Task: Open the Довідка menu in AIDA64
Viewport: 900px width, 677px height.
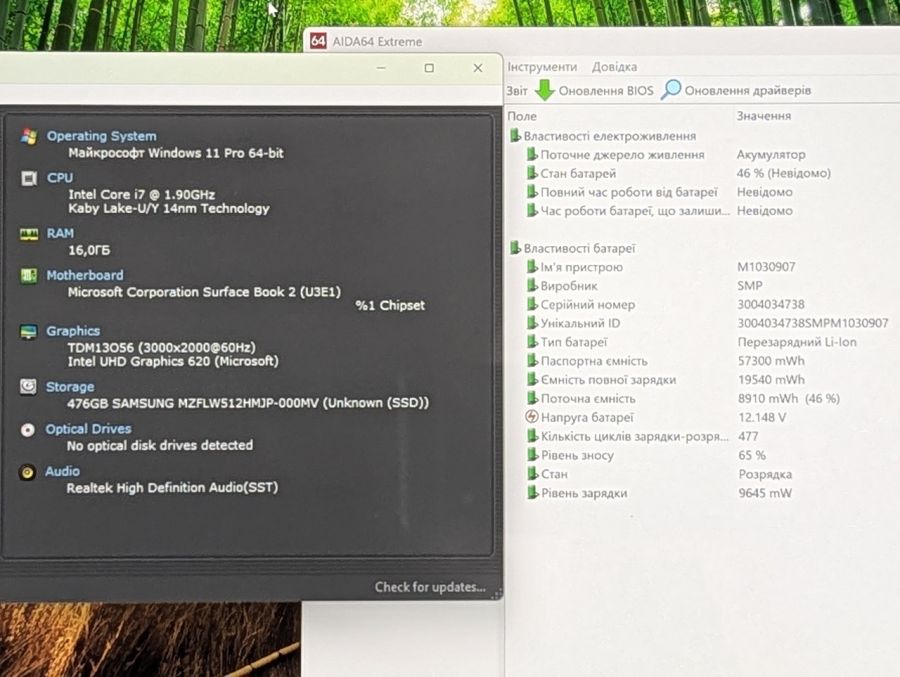Action: 614,67
